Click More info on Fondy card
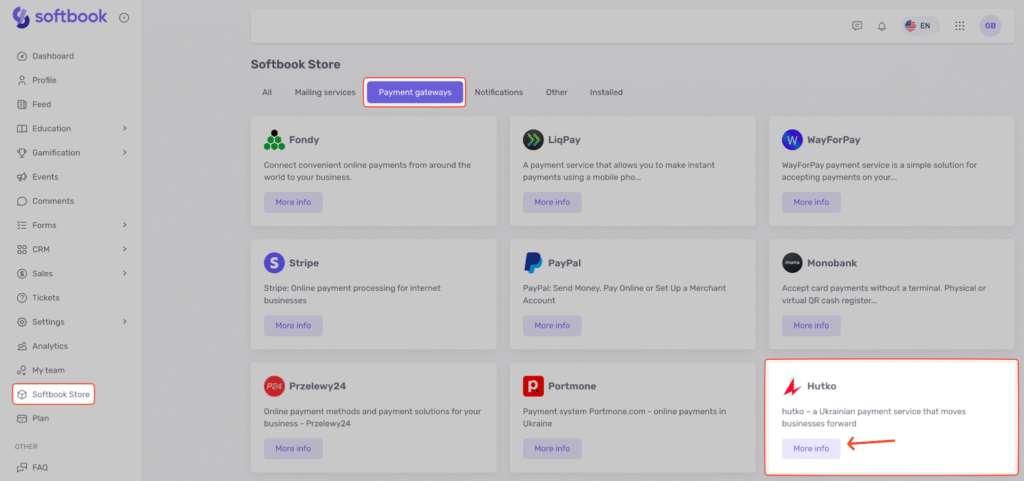The image size is (1024, 481). tap(293, 202)
